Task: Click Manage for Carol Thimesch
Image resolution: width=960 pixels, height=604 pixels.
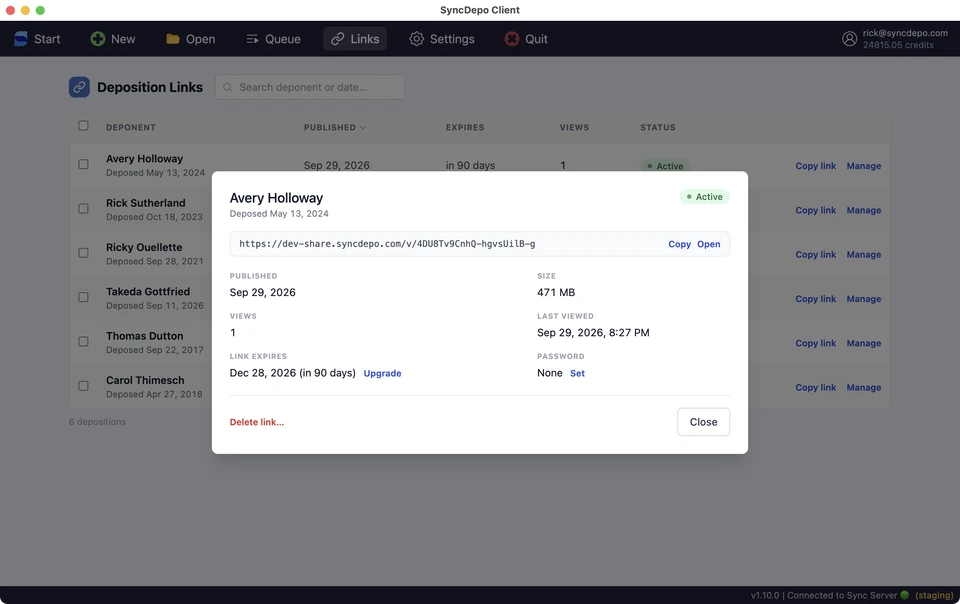Action: (864, 387)
